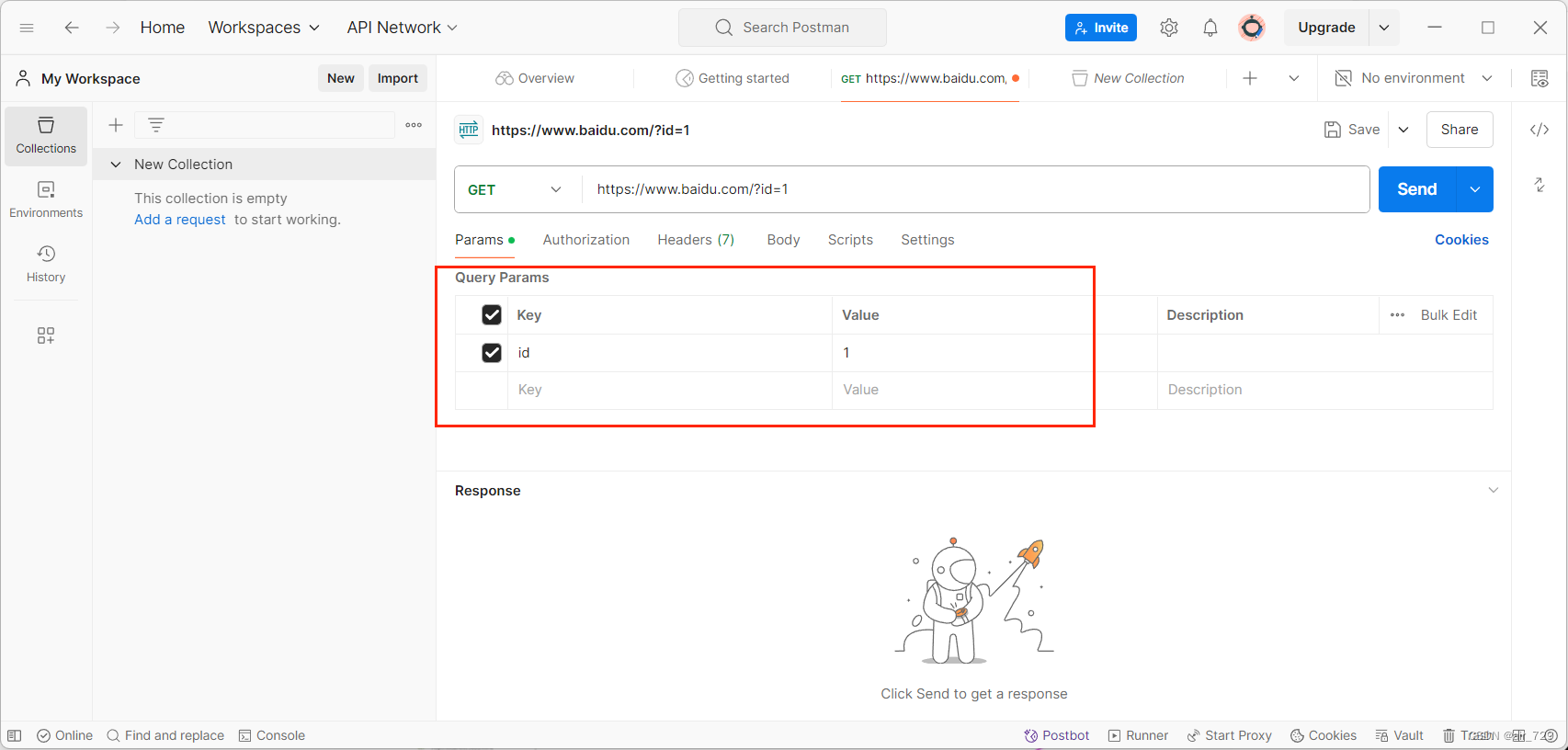Screen dimensions: 1568x750
Task: Expand the No environment selector
Action: 1414,78
